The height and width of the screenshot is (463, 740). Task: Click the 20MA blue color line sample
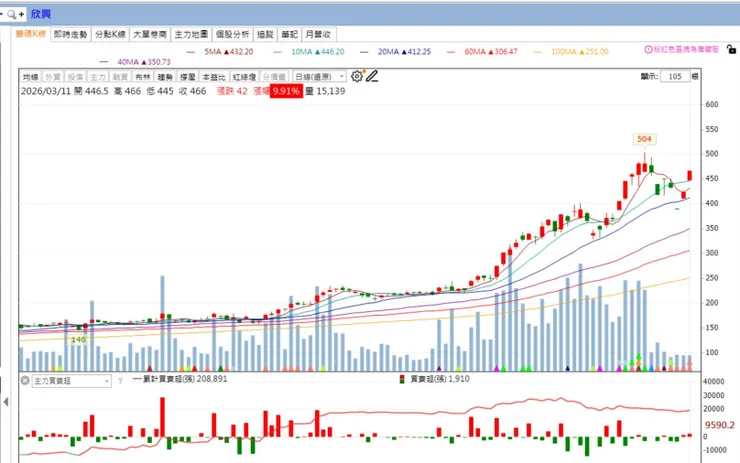(364, 52)
